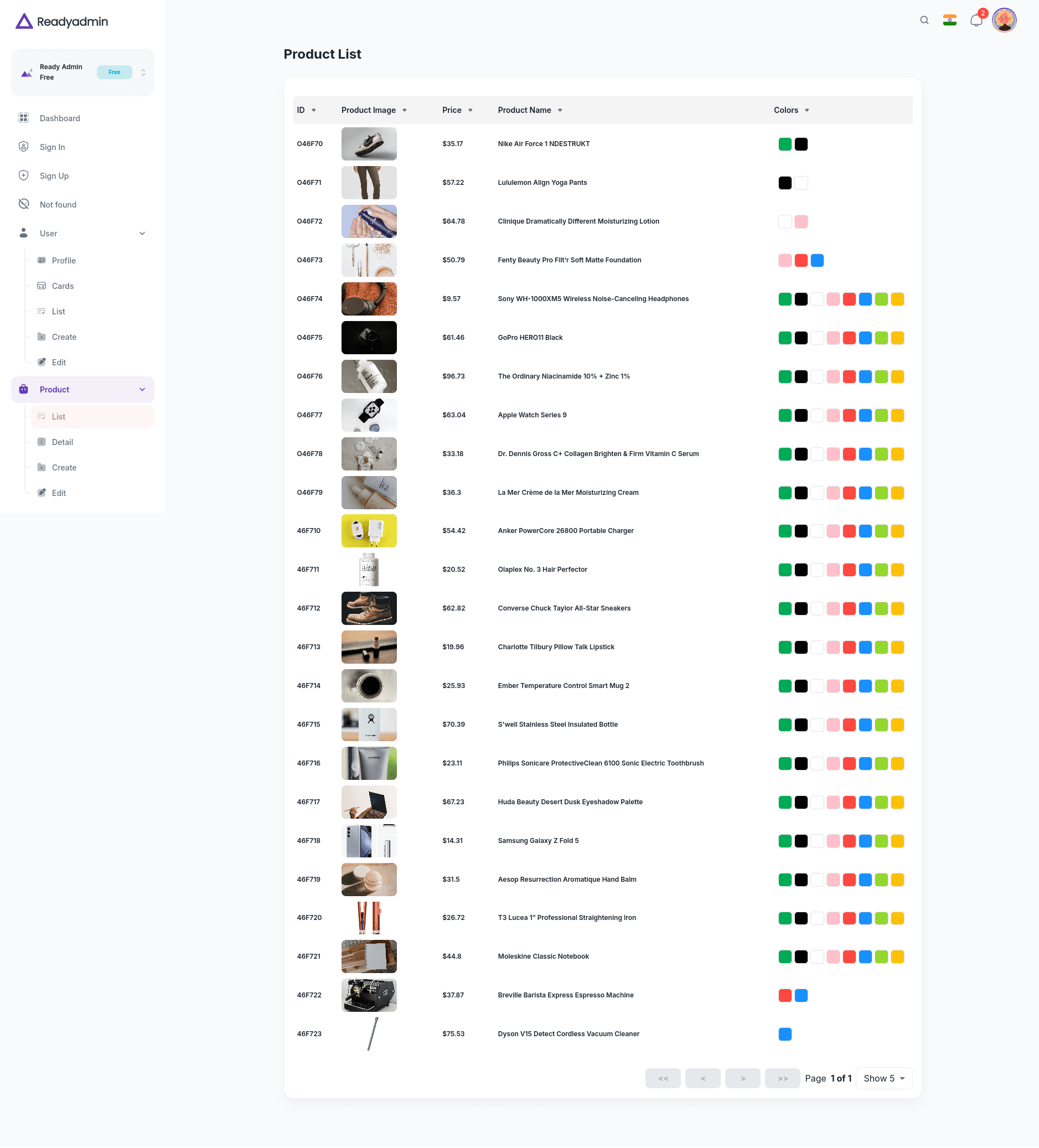Open the Dashboard from the sidebar
This screenshot has height=1148, width=1039.
coord(59,118)
